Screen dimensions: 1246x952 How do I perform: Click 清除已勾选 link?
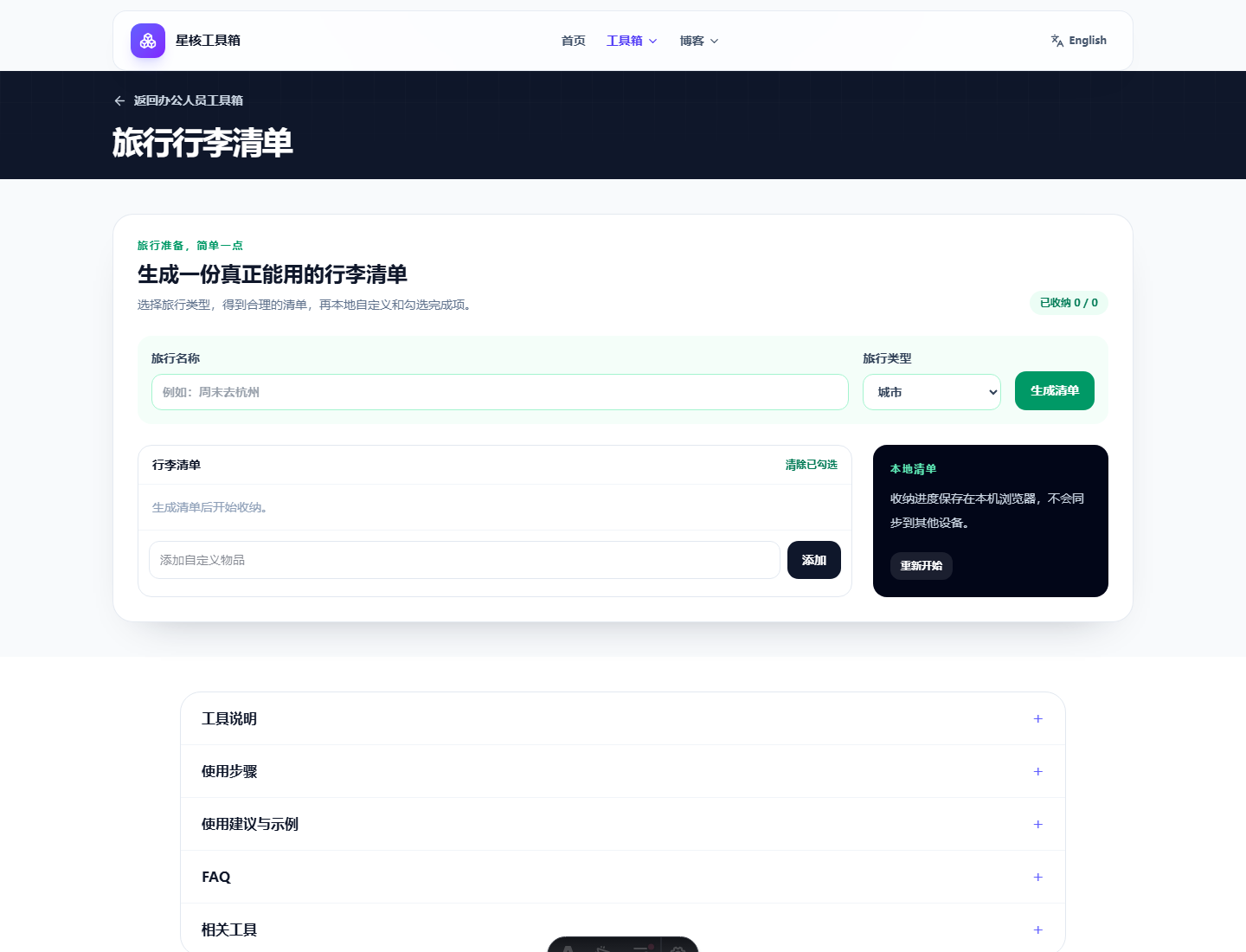812,465
